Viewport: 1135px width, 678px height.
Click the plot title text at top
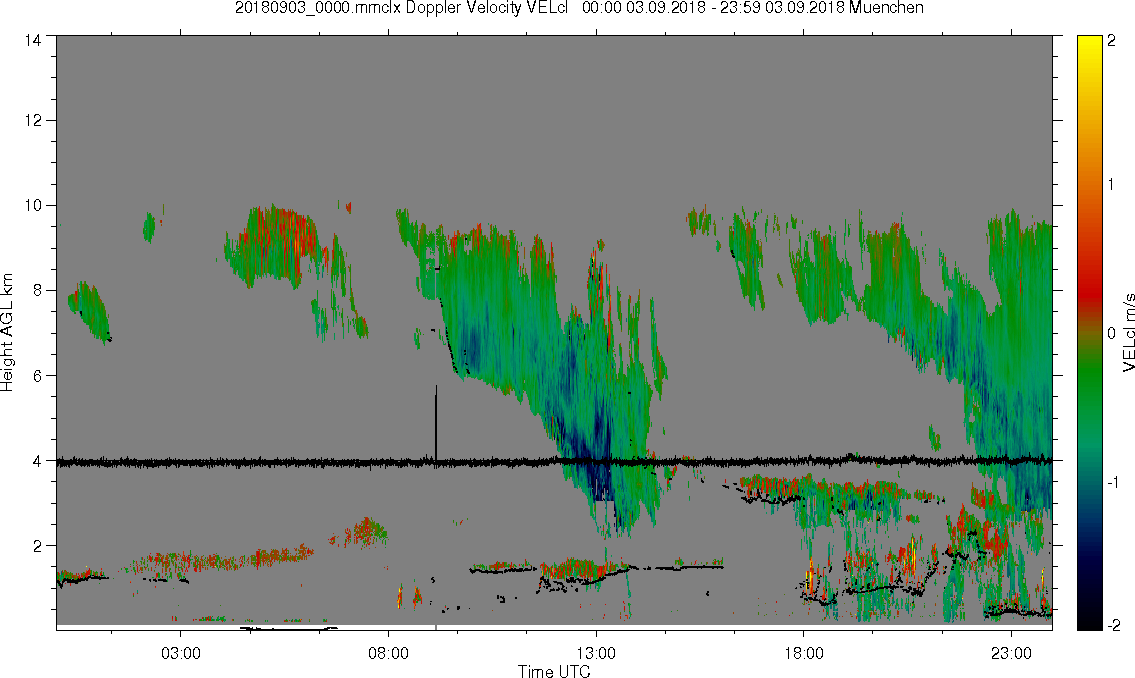coord(579,8)
